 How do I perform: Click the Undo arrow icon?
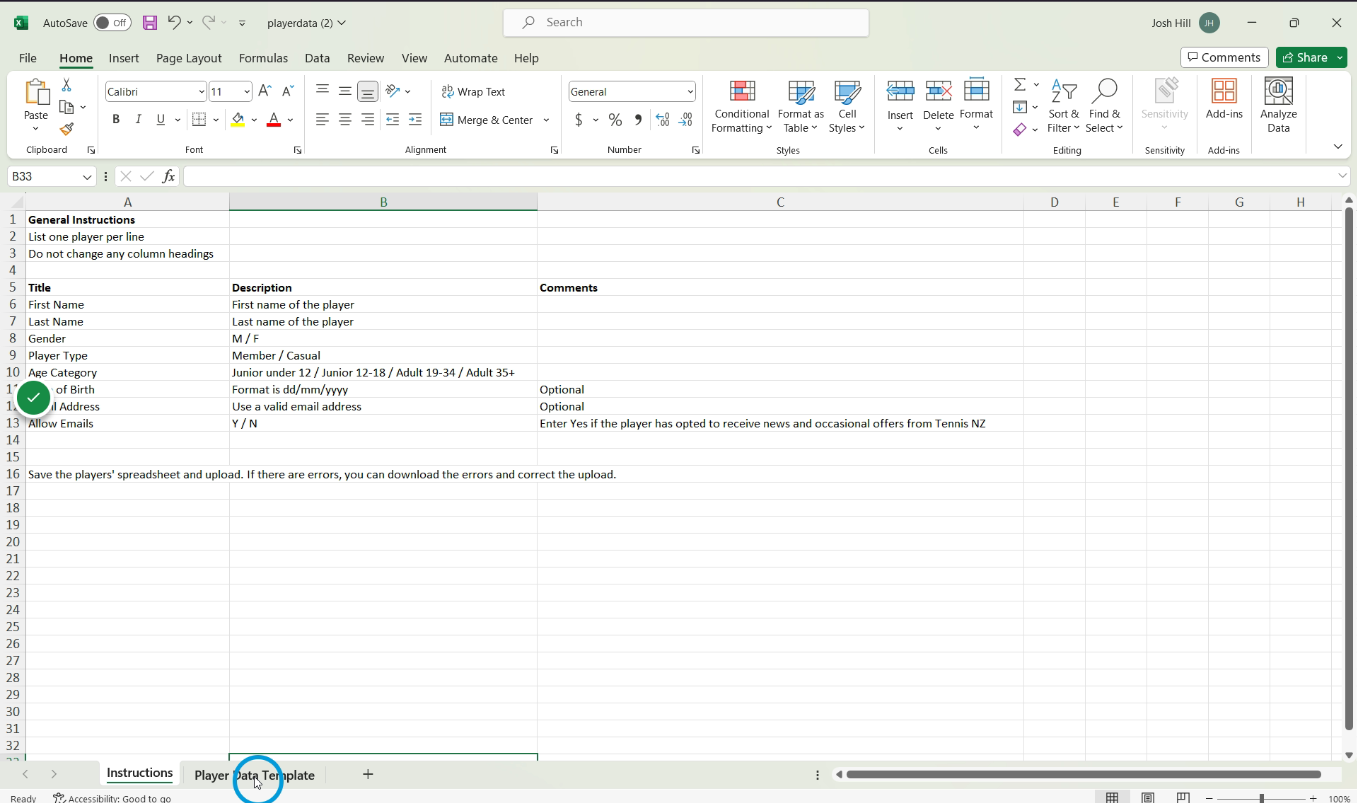(x=174, y=22)
